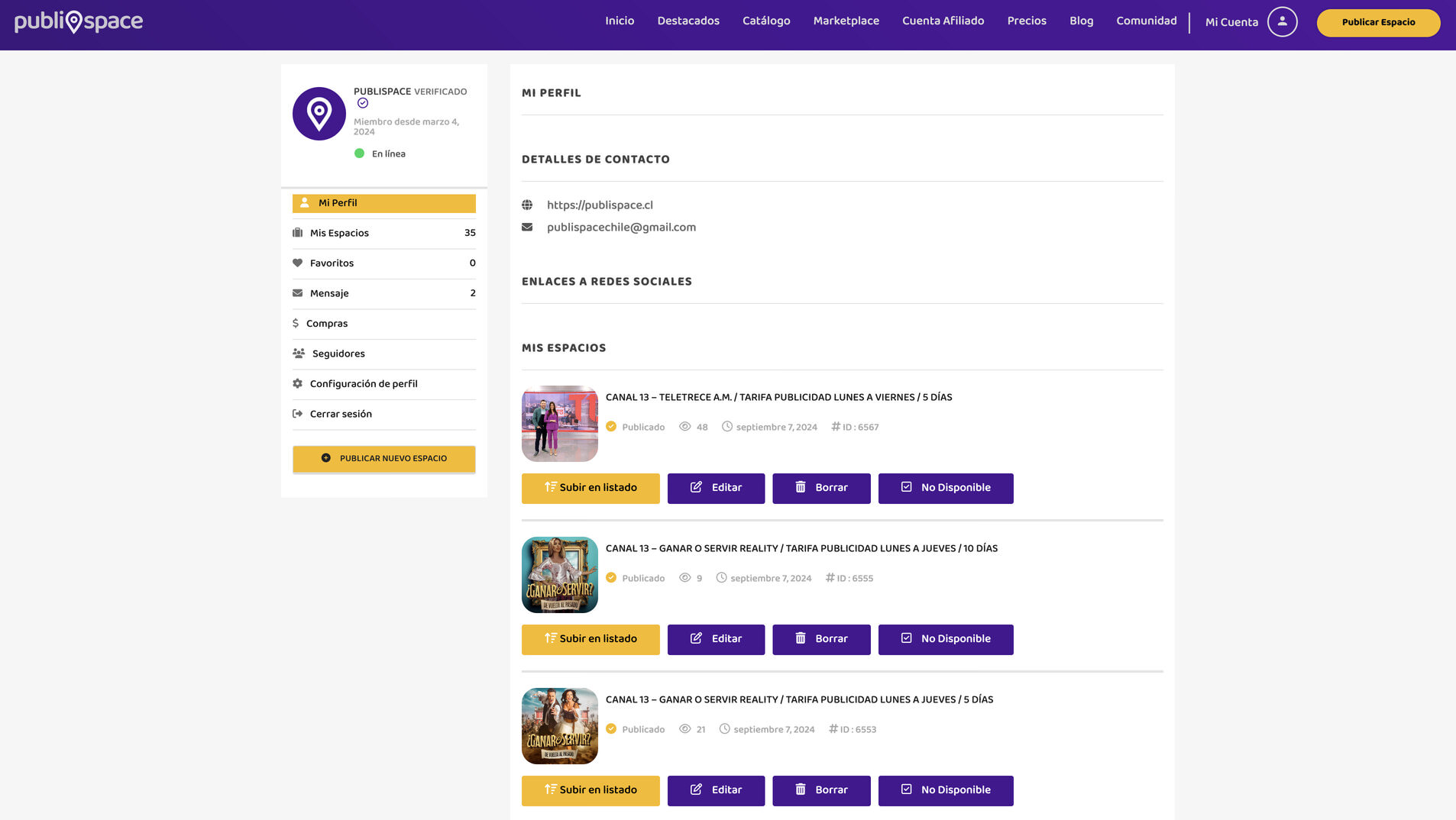
Task: Open the Teletrece A.M. listing thumbnail
Action: [x=560, y=424]
